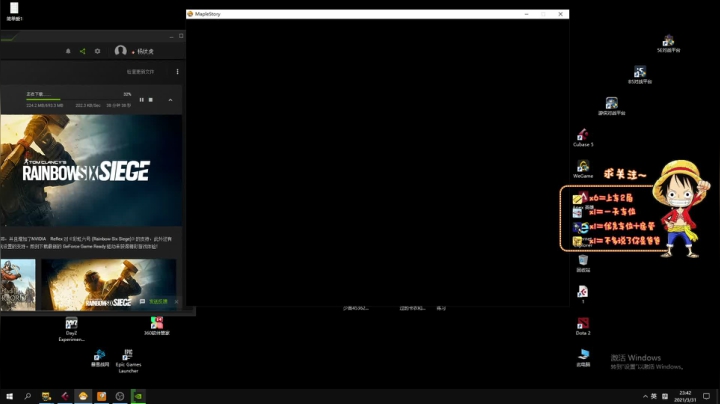720x404 pixels.
Task: Select the left medieval game thumbnail
Action: tap(18, 285)
